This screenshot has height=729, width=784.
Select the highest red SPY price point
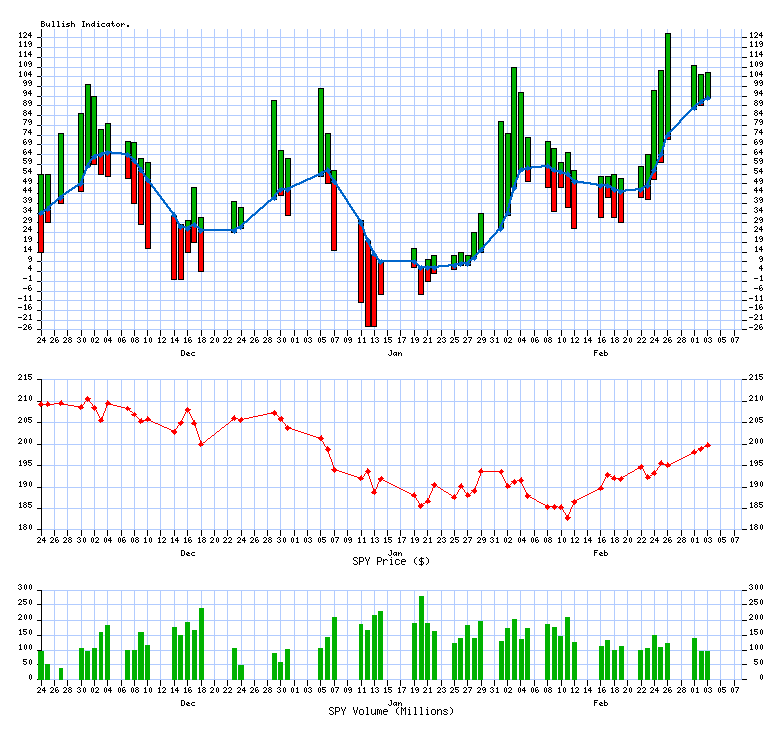point(87,399)
